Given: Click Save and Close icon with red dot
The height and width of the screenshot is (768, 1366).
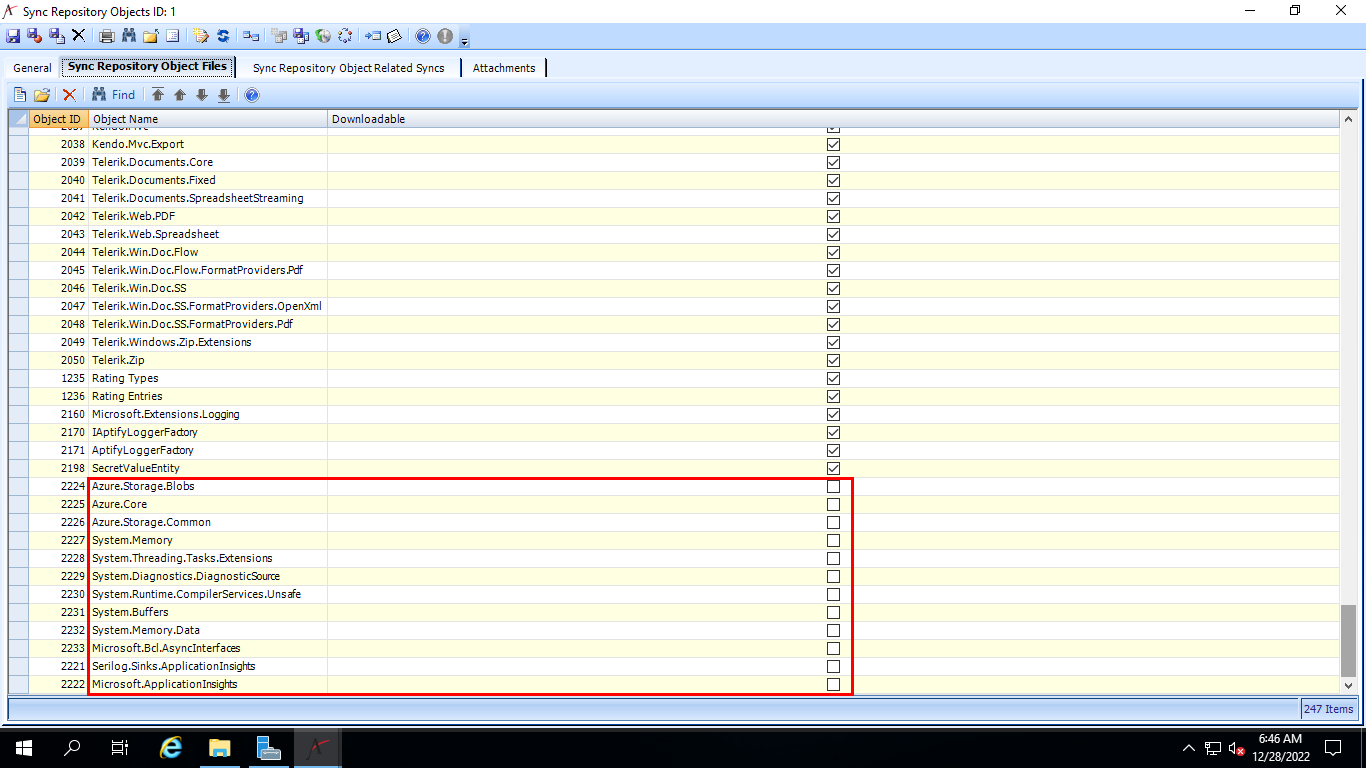Looking at the screenshot, I should [35, 36].
